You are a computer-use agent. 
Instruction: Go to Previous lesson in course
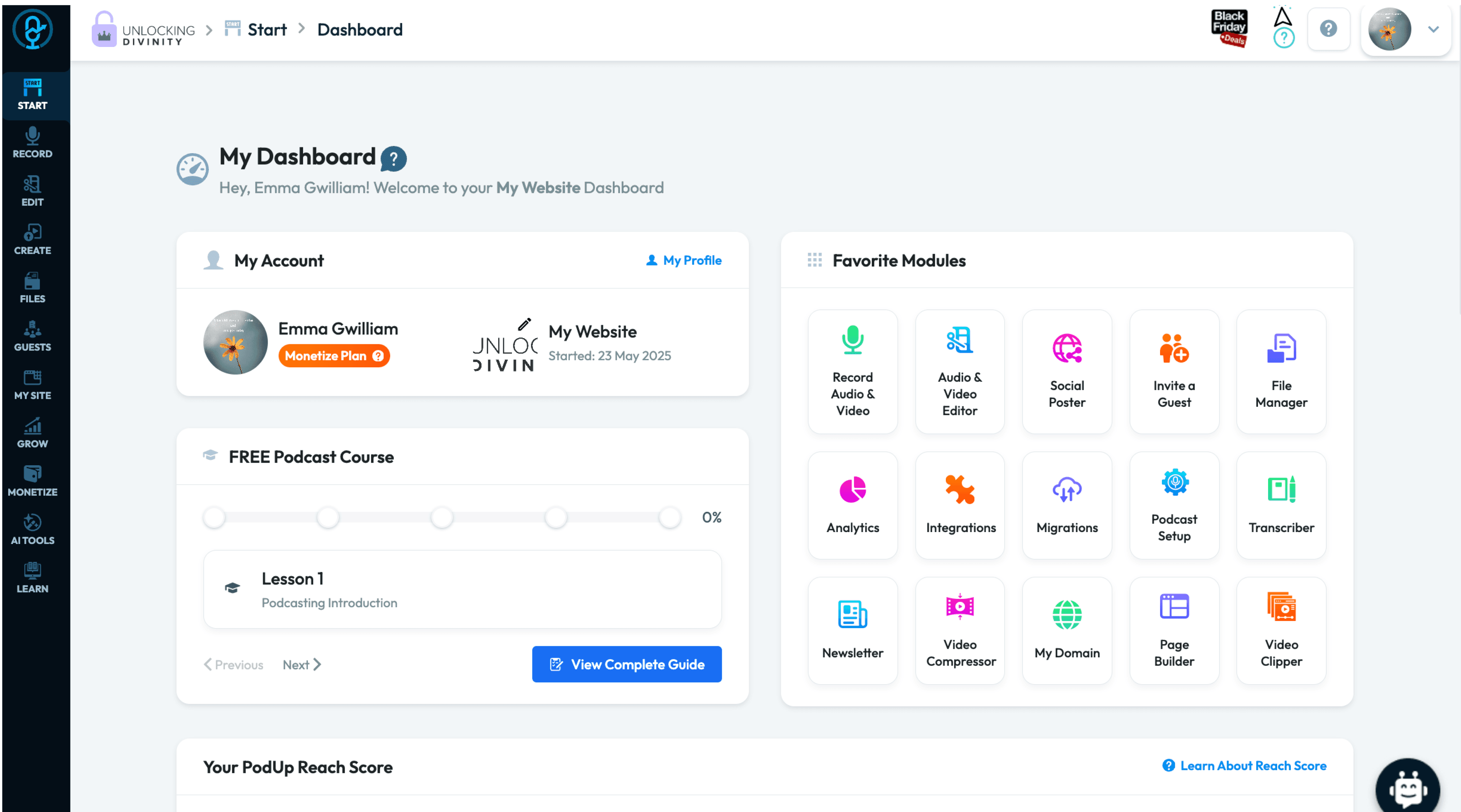[x=234, y=665]
